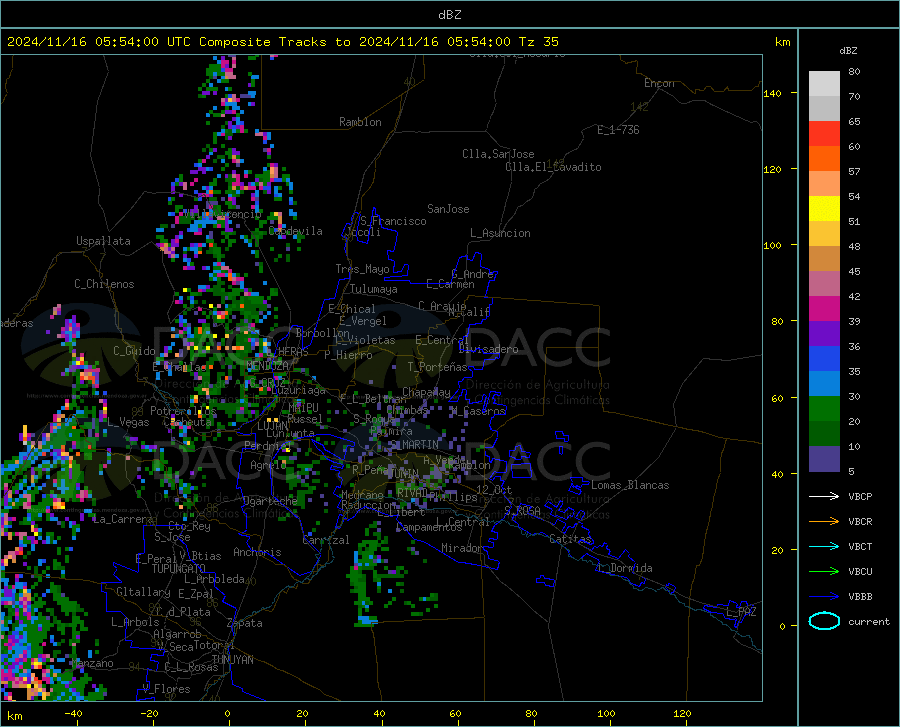Click the Encon label in upper right

(659, 83)
